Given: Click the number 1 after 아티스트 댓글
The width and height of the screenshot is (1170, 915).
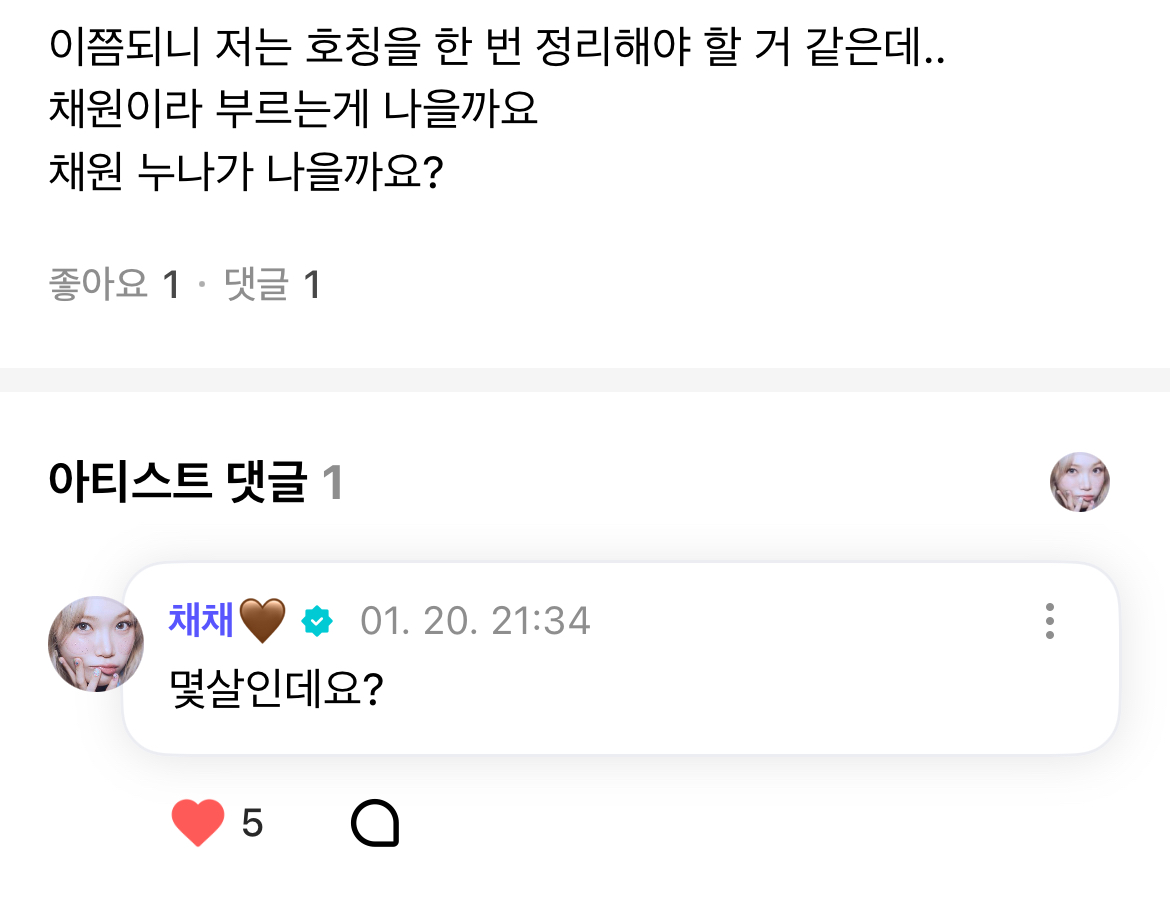Looking at the screenshot, I should (333, 484).
